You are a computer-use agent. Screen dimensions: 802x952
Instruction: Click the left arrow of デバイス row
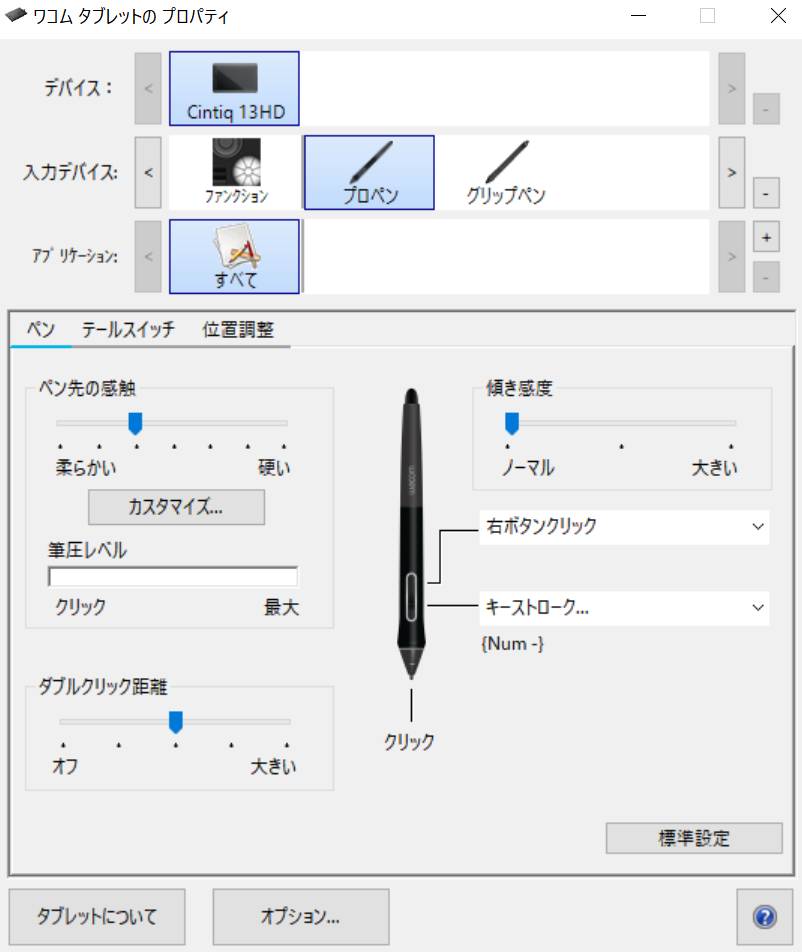tap(148, 89)
